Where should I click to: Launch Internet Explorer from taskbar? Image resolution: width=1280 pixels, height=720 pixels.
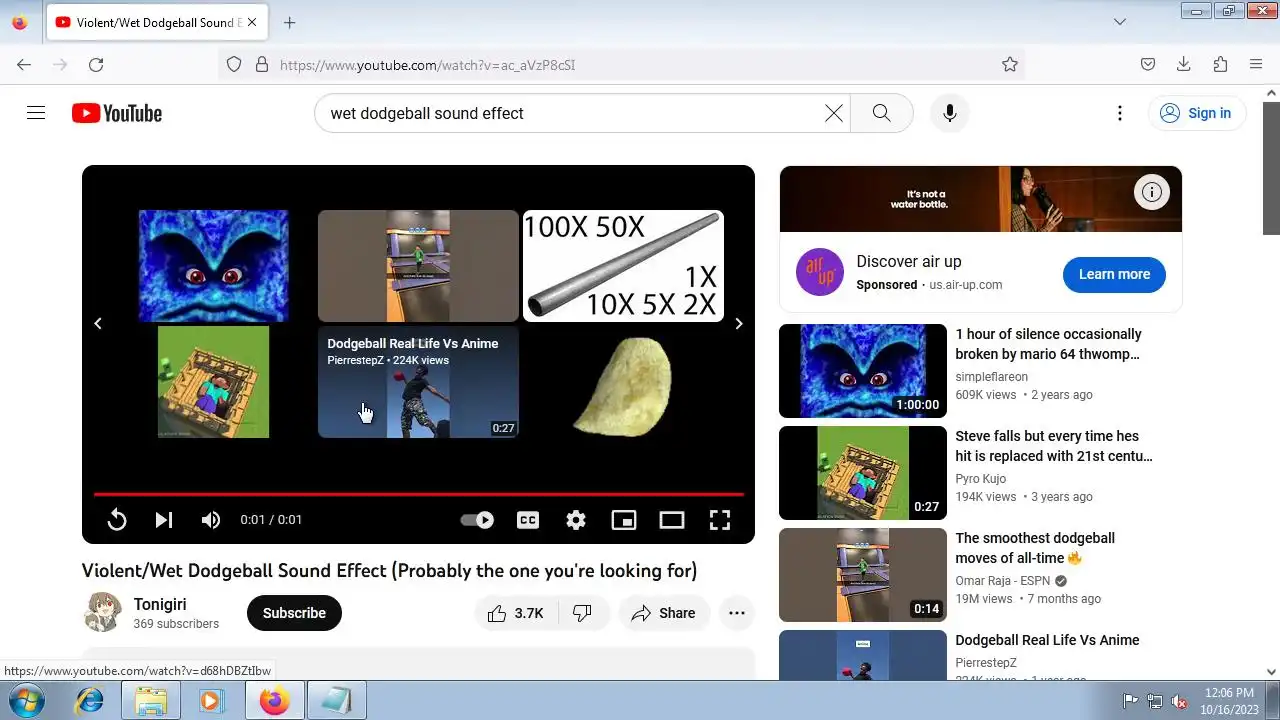pos(90,701)
